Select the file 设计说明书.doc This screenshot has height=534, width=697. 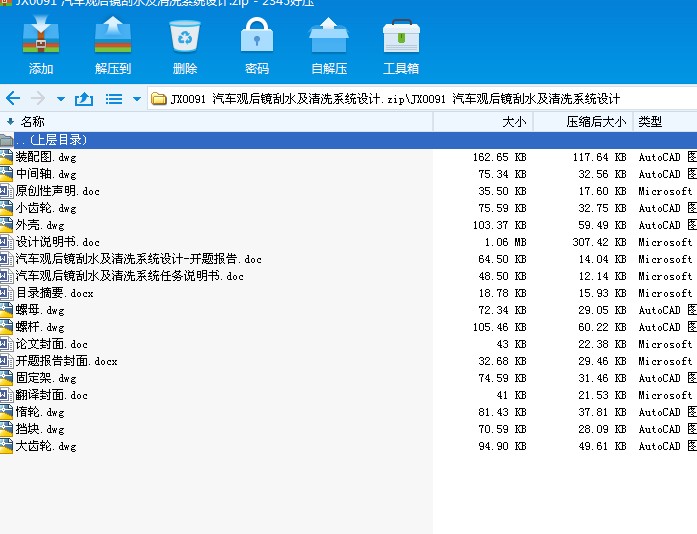coord(58,242)
